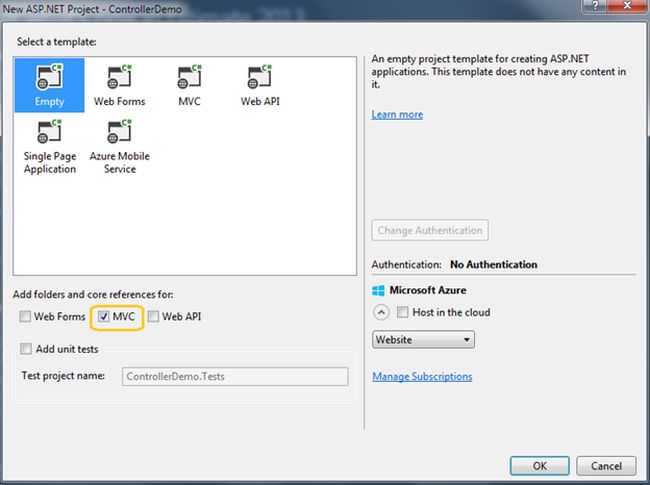Close the New ASP.NET Project dialog
Viewport: 650px width, 485px height.
coord(627,6)
